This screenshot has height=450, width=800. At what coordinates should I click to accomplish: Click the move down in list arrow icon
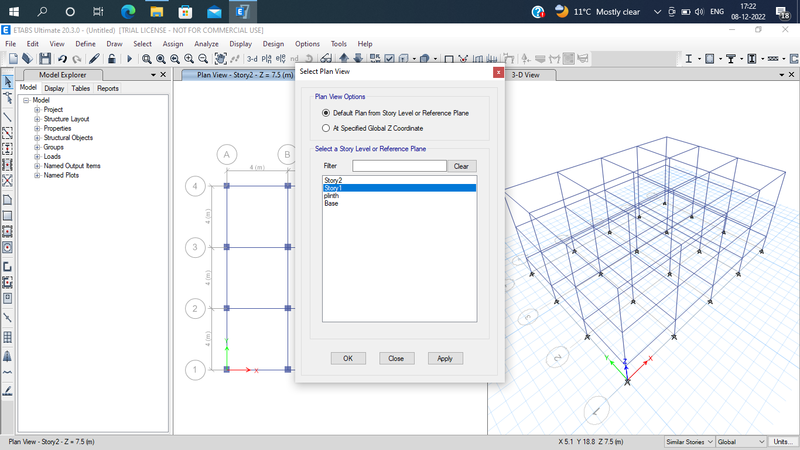point(358,59)
